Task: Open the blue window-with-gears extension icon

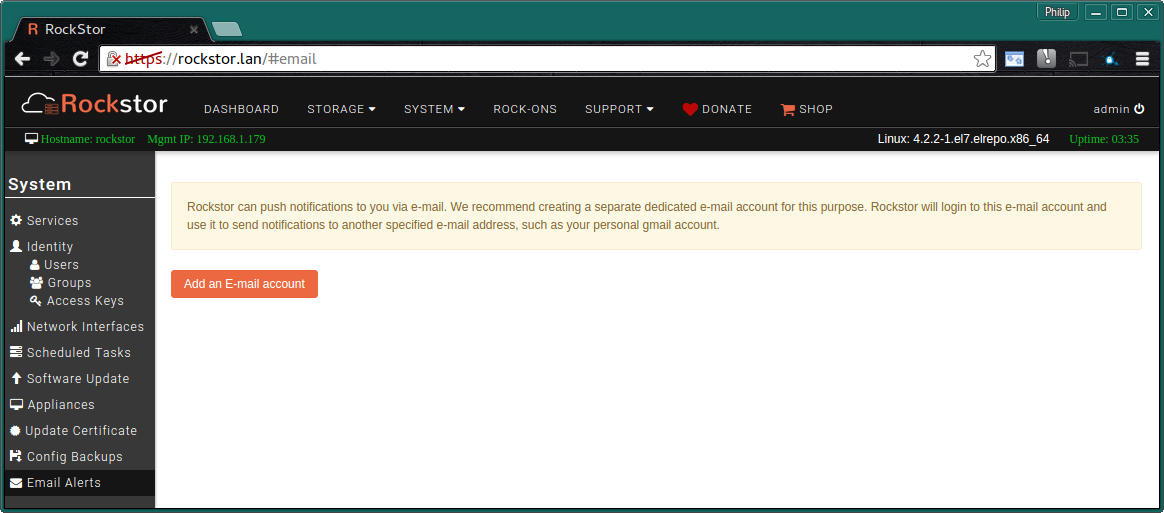Action: pos(1015,59)
